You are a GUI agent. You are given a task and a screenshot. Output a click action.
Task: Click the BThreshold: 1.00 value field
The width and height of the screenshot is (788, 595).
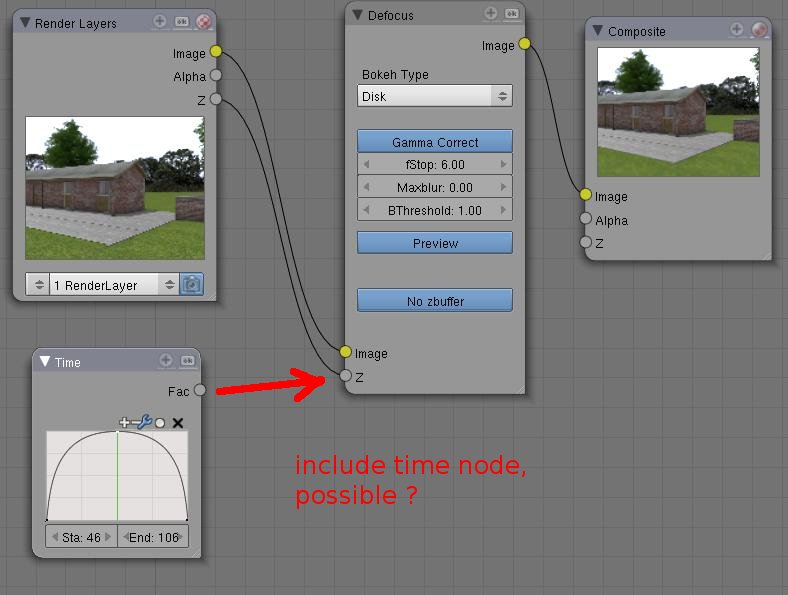click(435, 210)
